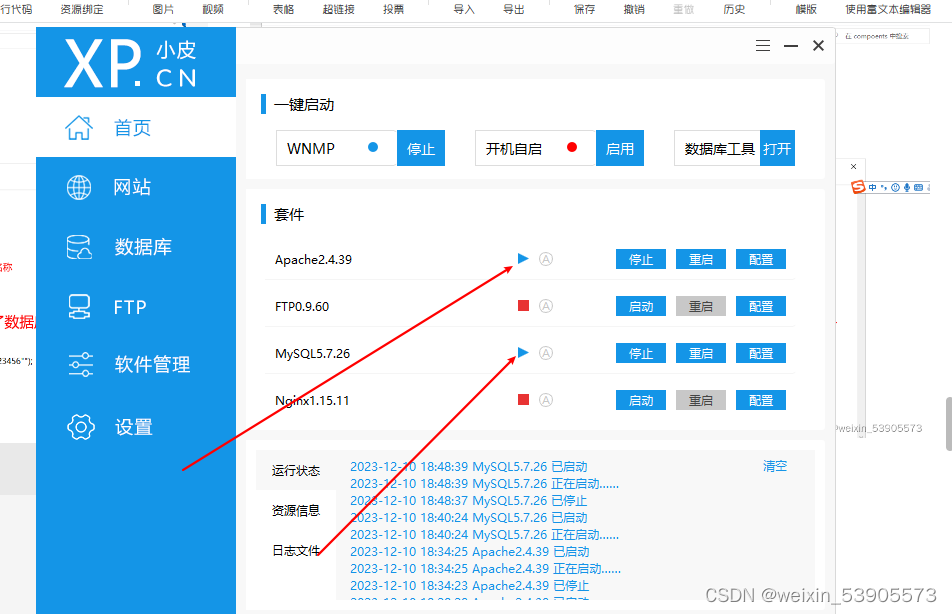Stop WNMP with 停止 button

click(x=421, y=148)
